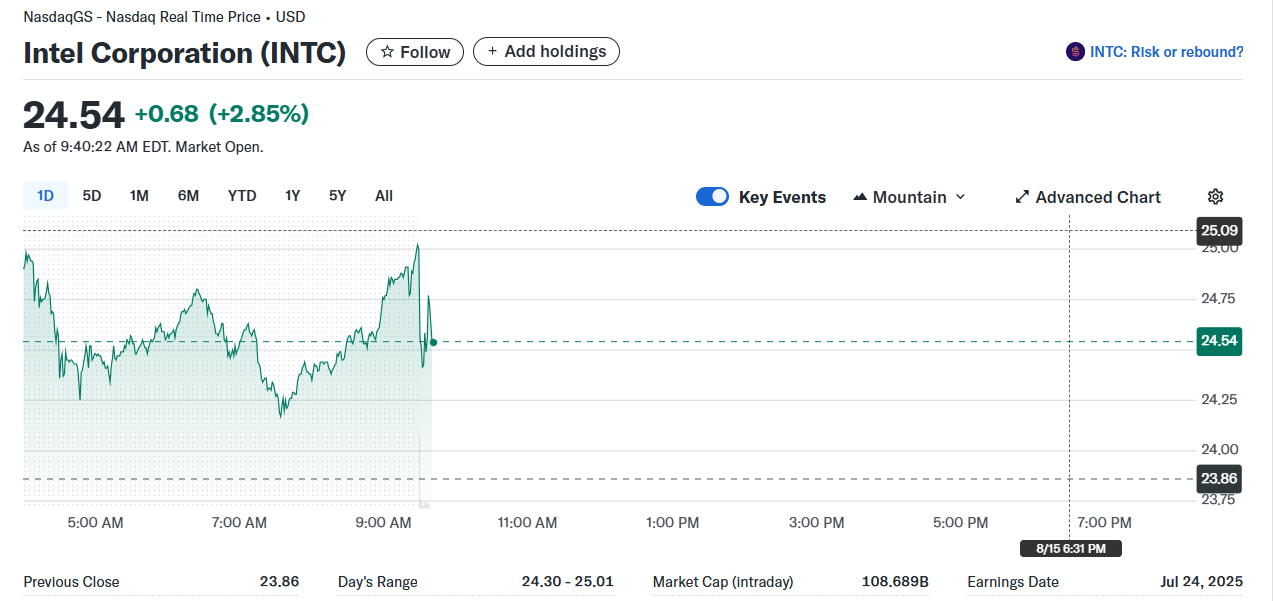The height and width of the screenshot is (601, 1273).
Task: Select the YTD range tab
Action: pos(242,196)
